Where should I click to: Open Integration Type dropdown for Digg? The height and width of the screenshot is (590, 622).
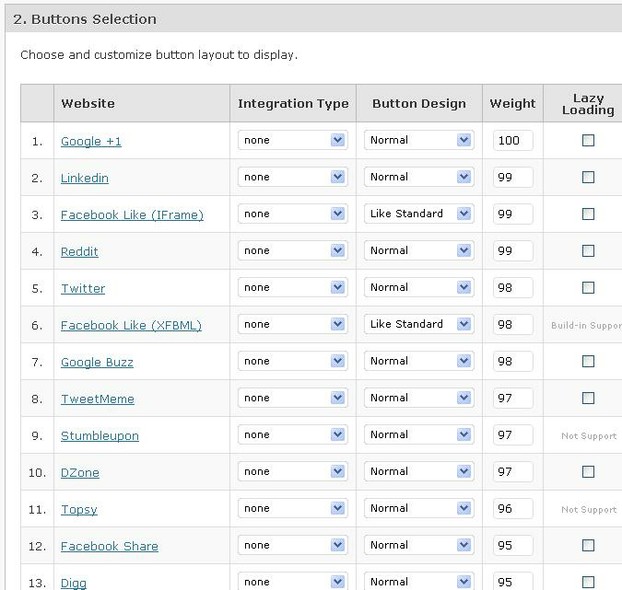click(293, 581)
